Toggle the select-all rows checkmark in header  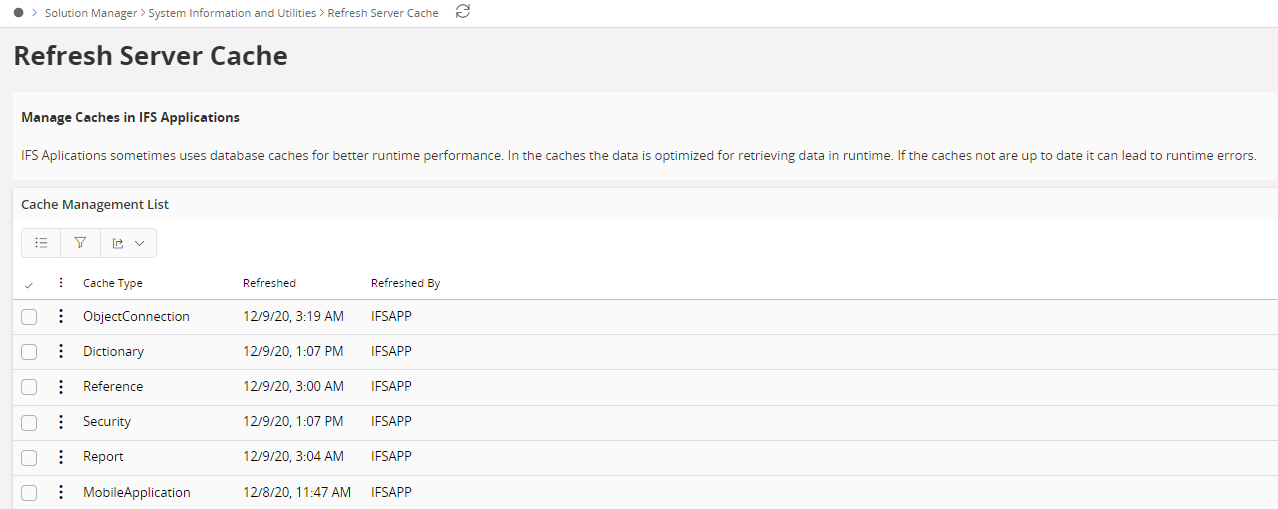pyautogui.click(x=28, y=285)
